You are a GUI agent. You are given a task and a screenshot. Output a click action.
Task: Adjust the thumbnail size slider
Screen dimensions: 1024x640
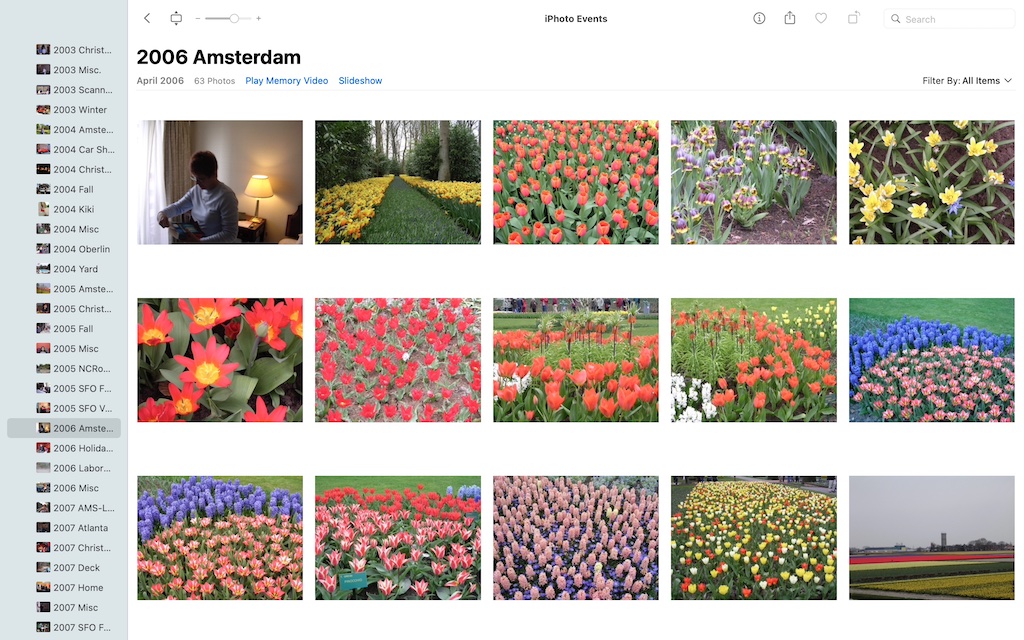[234, 18]
